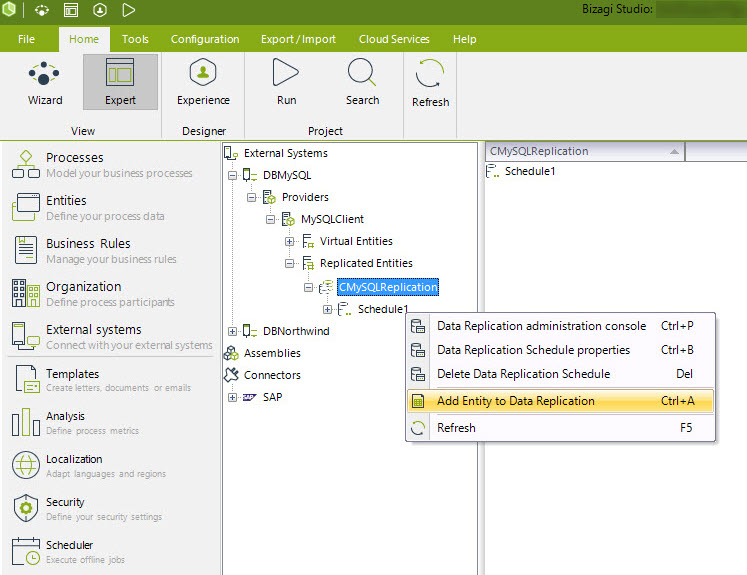The width and height of the screenshot is (747, 575).
Task: Expand the SAP tree node
Action: [x=232, y=397]
